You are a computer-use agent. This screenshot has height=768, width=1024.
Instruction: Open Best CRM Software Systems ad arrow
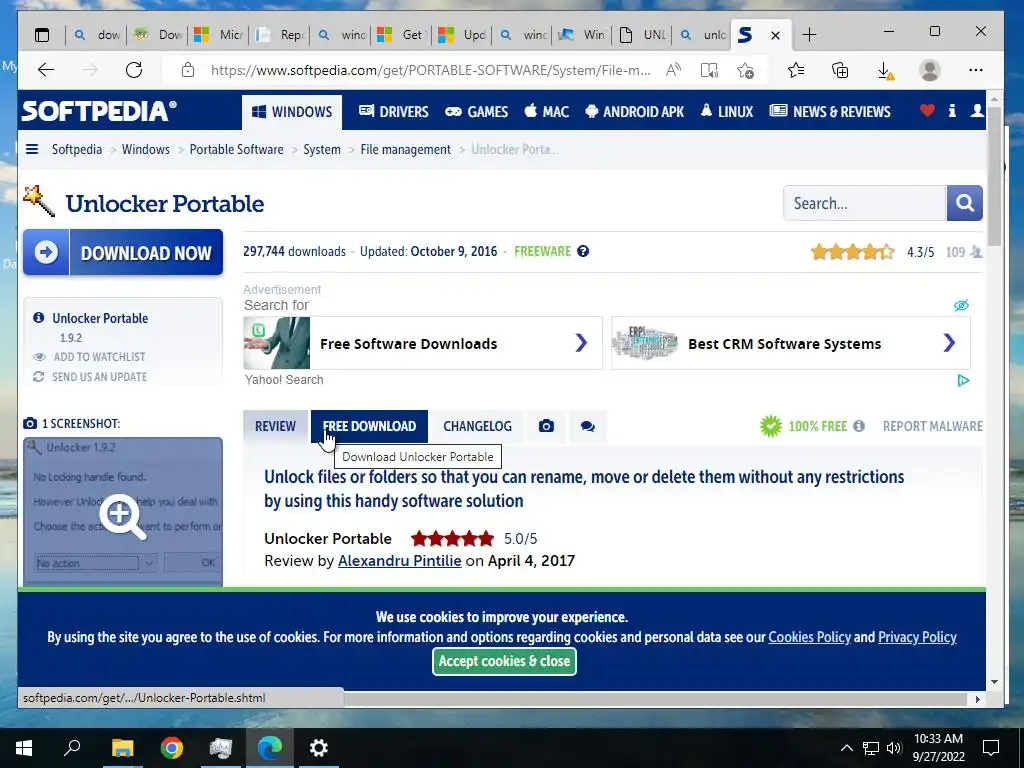[950, 343]
